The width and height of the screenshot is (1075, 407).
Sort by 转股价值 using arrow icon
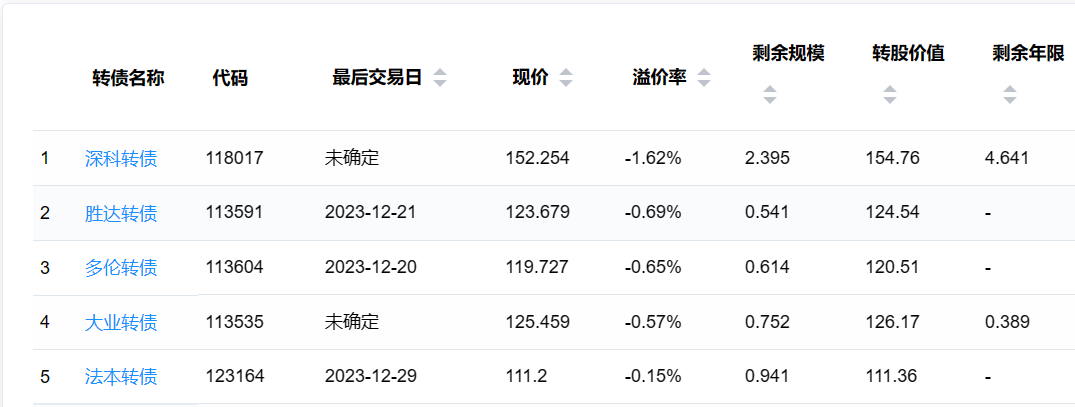[889, 95]
